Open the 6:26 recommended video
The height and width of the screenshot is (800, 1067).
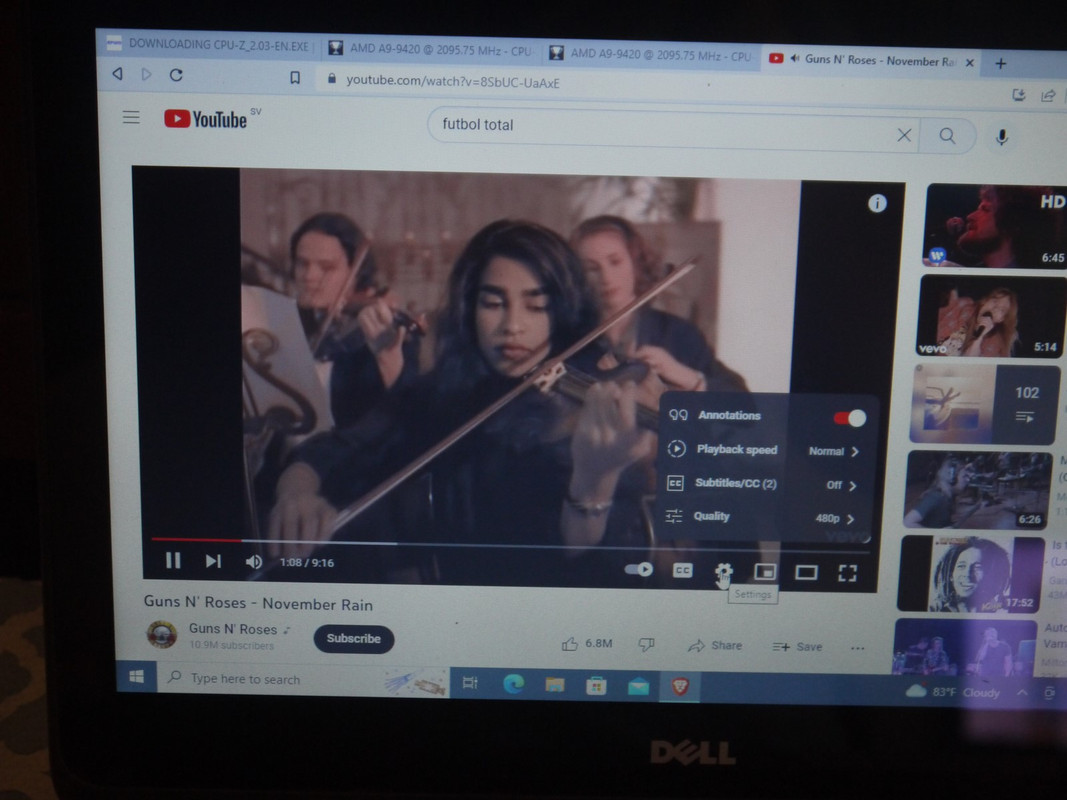[x=978, y=489]
